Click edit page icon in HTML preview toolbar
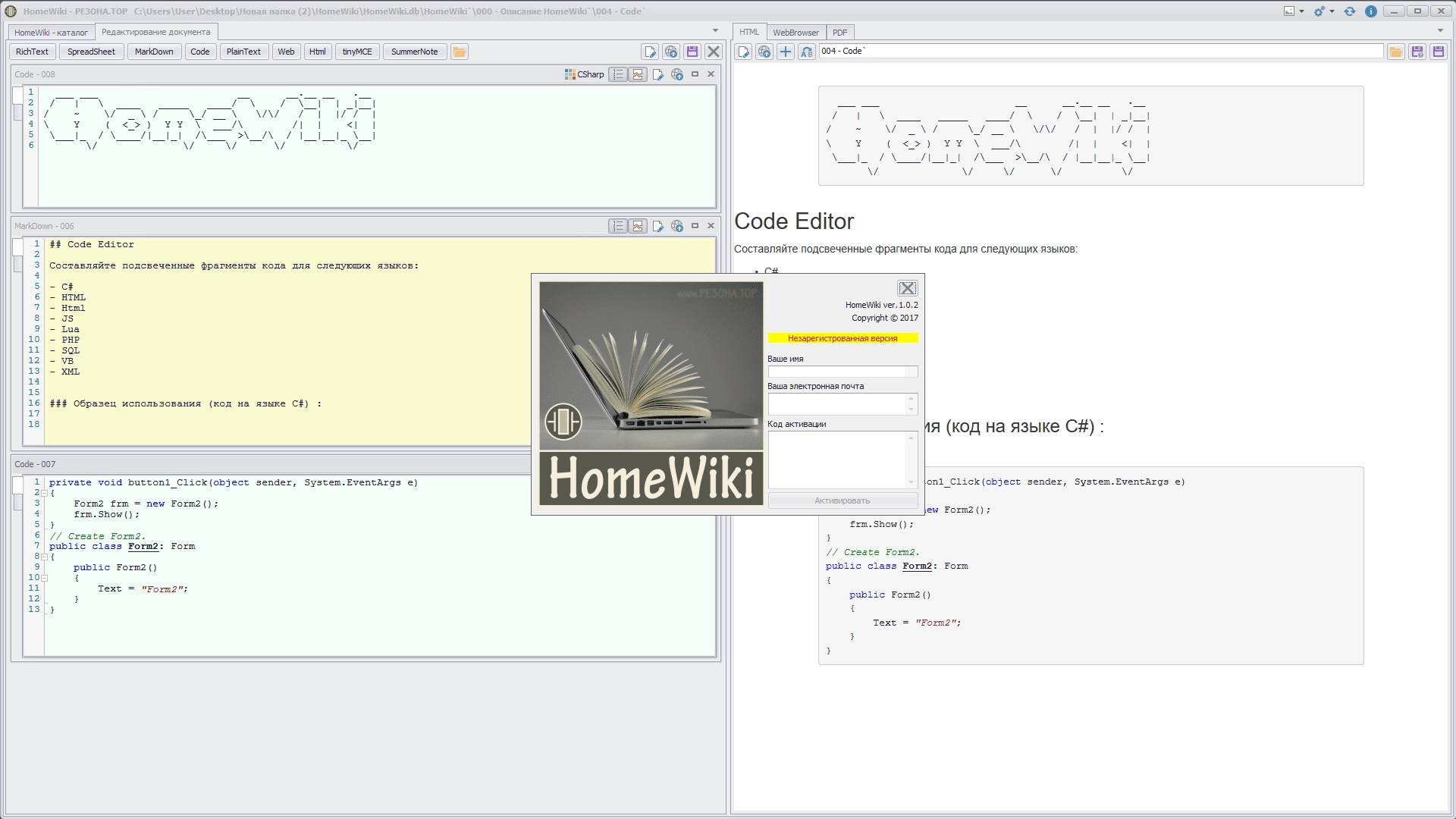 744,52
